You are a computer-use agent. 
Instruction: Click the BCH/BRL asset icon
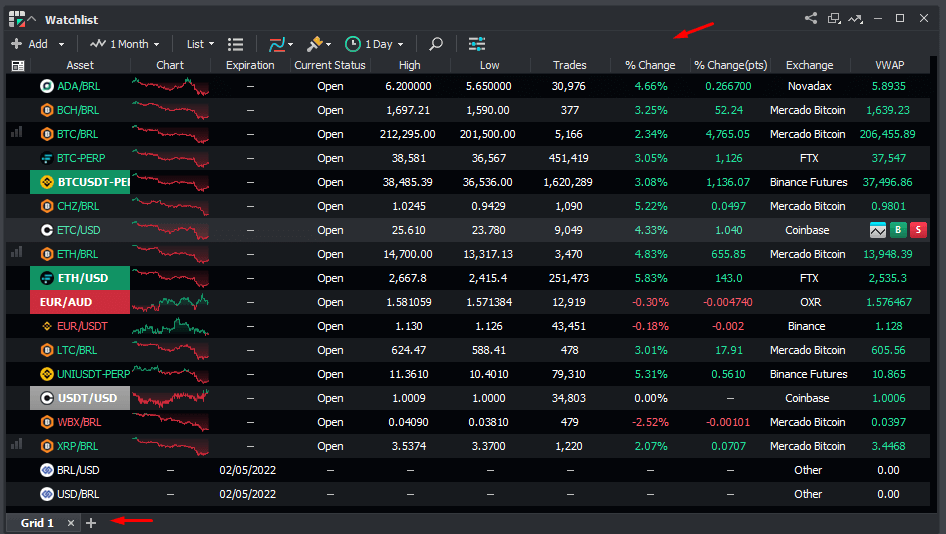pos(46,110)
